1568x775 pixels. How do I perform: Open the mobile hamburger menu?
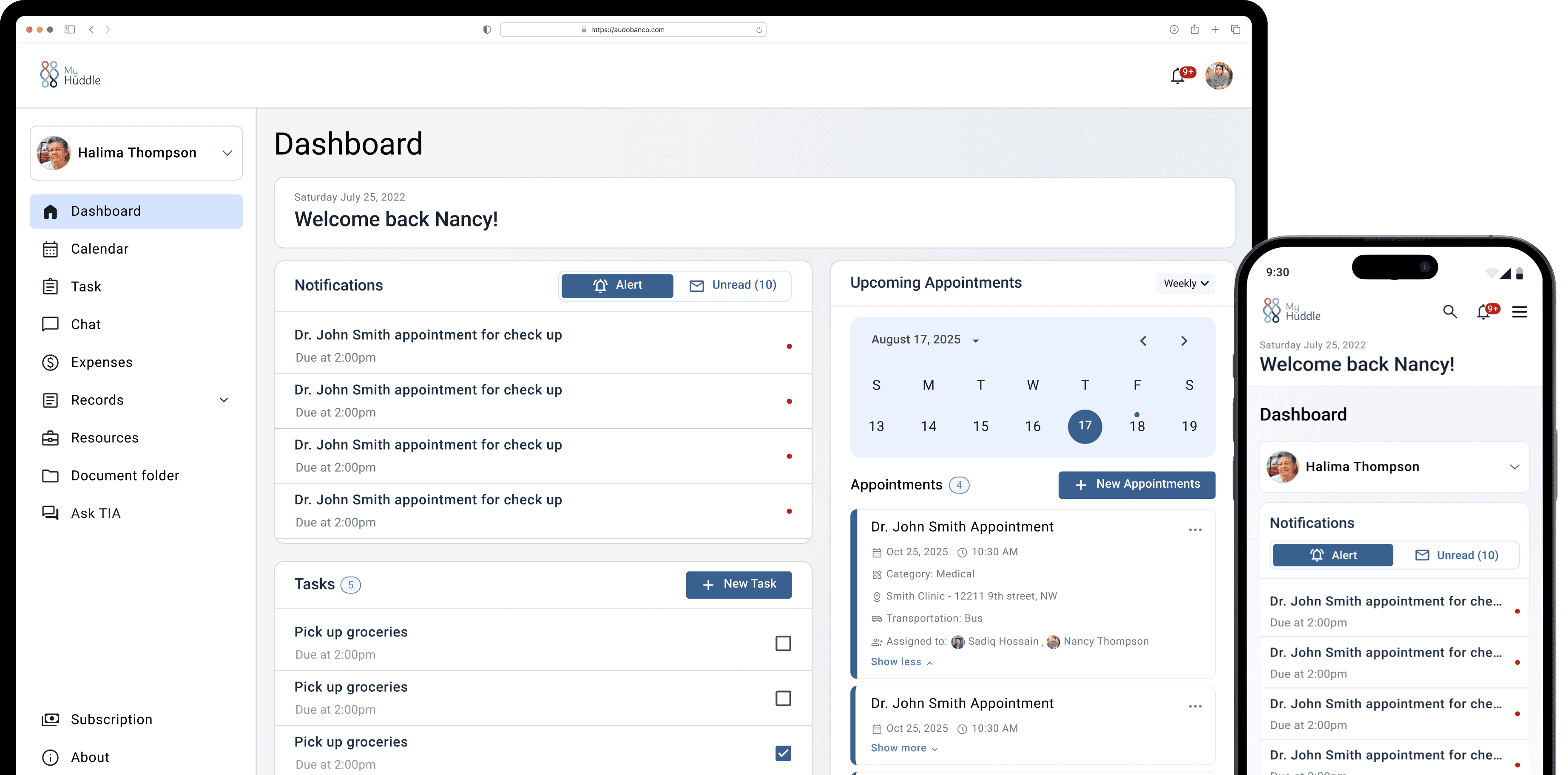point(1519,312)
